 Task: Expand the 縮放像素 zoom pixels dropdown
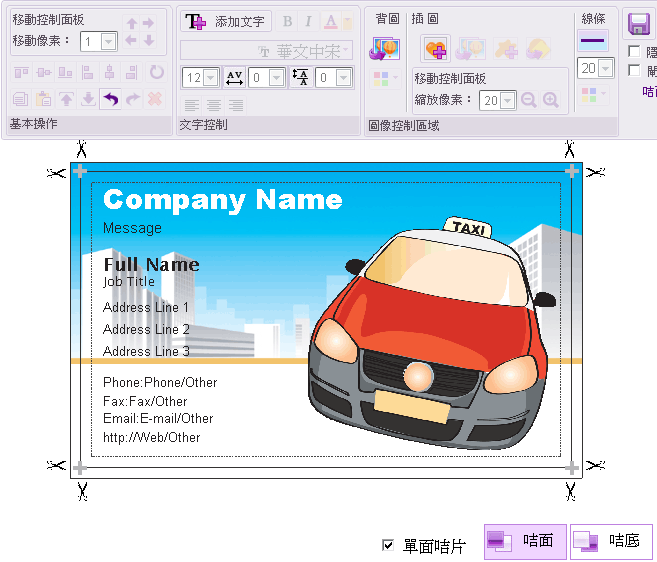507,100
